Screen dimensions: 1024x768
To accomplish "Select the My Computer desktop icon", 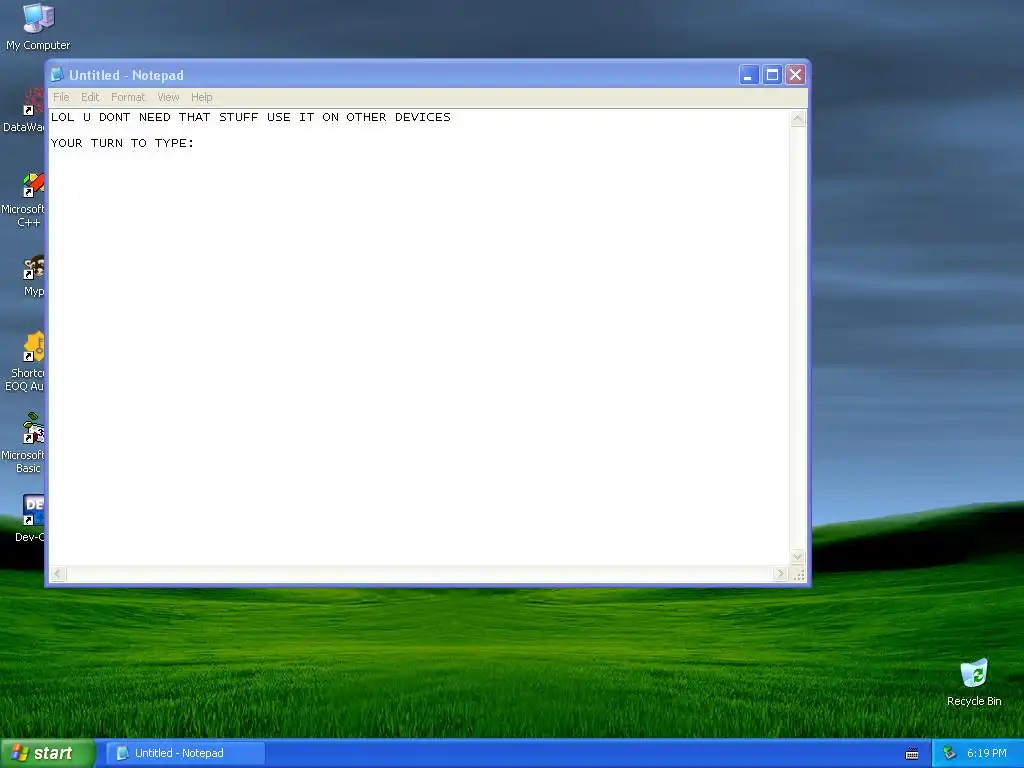I will [x=38, y=27].
